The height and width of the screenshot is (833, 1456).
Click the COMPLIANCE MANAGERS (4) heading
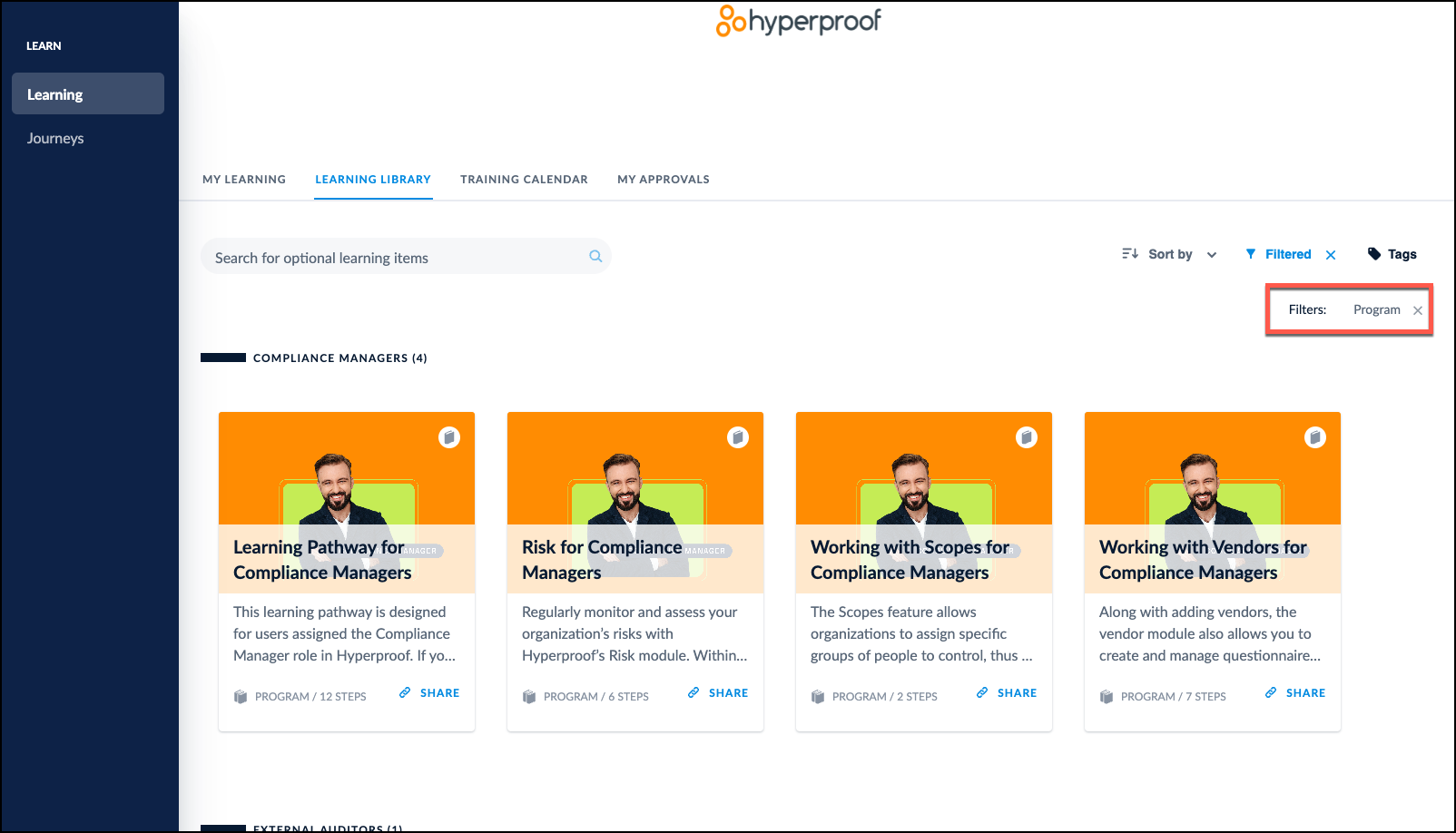339,358
